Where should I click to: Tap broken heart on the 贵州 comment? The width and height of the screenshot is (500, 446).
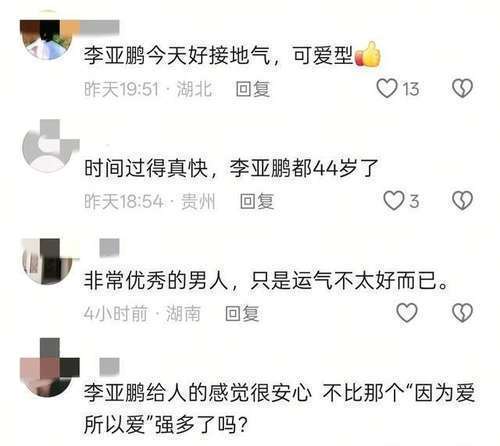click(462, 201)
